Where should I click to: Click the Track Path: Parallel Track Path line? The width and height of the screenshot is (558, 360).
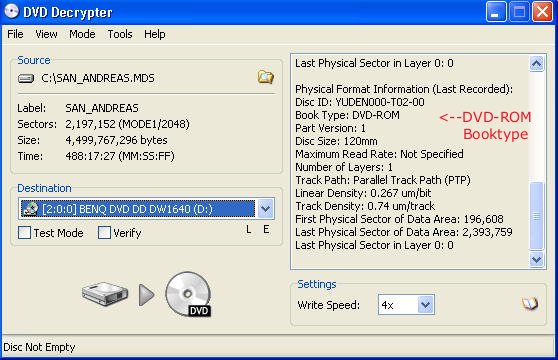click(x=383, y=180)
